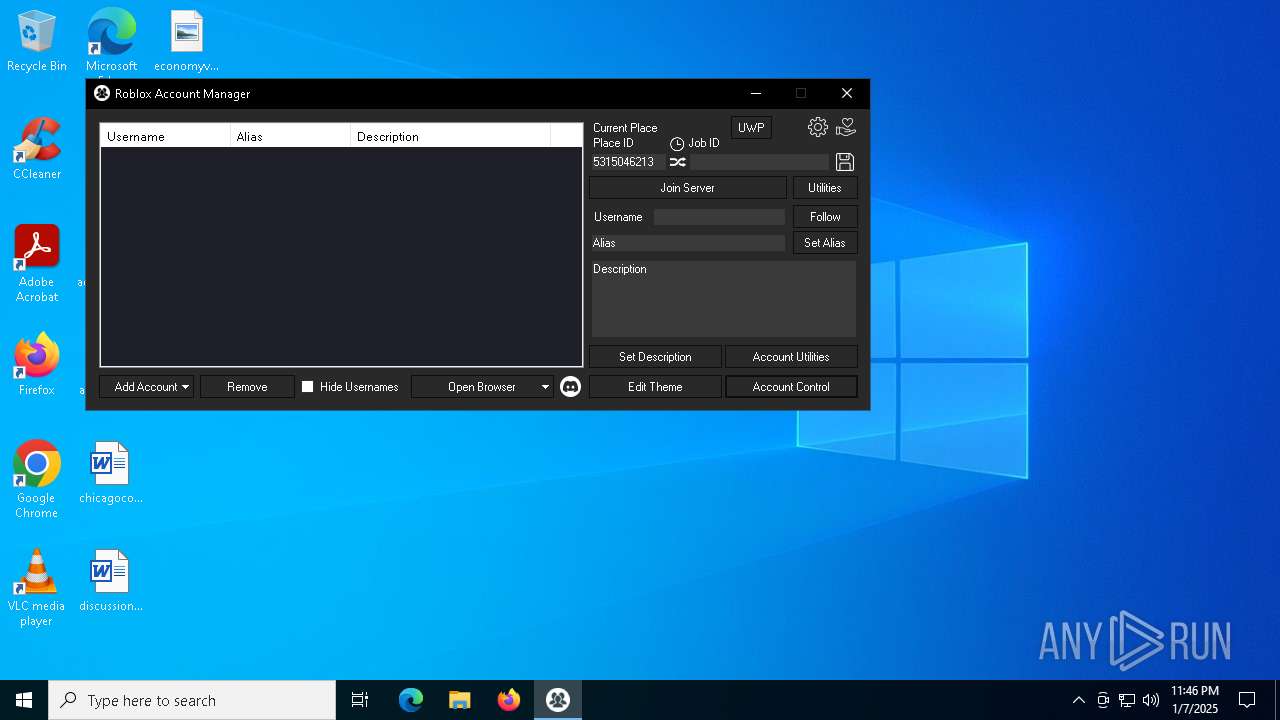Click the Join Server button
The image size is (1280, 720).
[x=688, y=188]
